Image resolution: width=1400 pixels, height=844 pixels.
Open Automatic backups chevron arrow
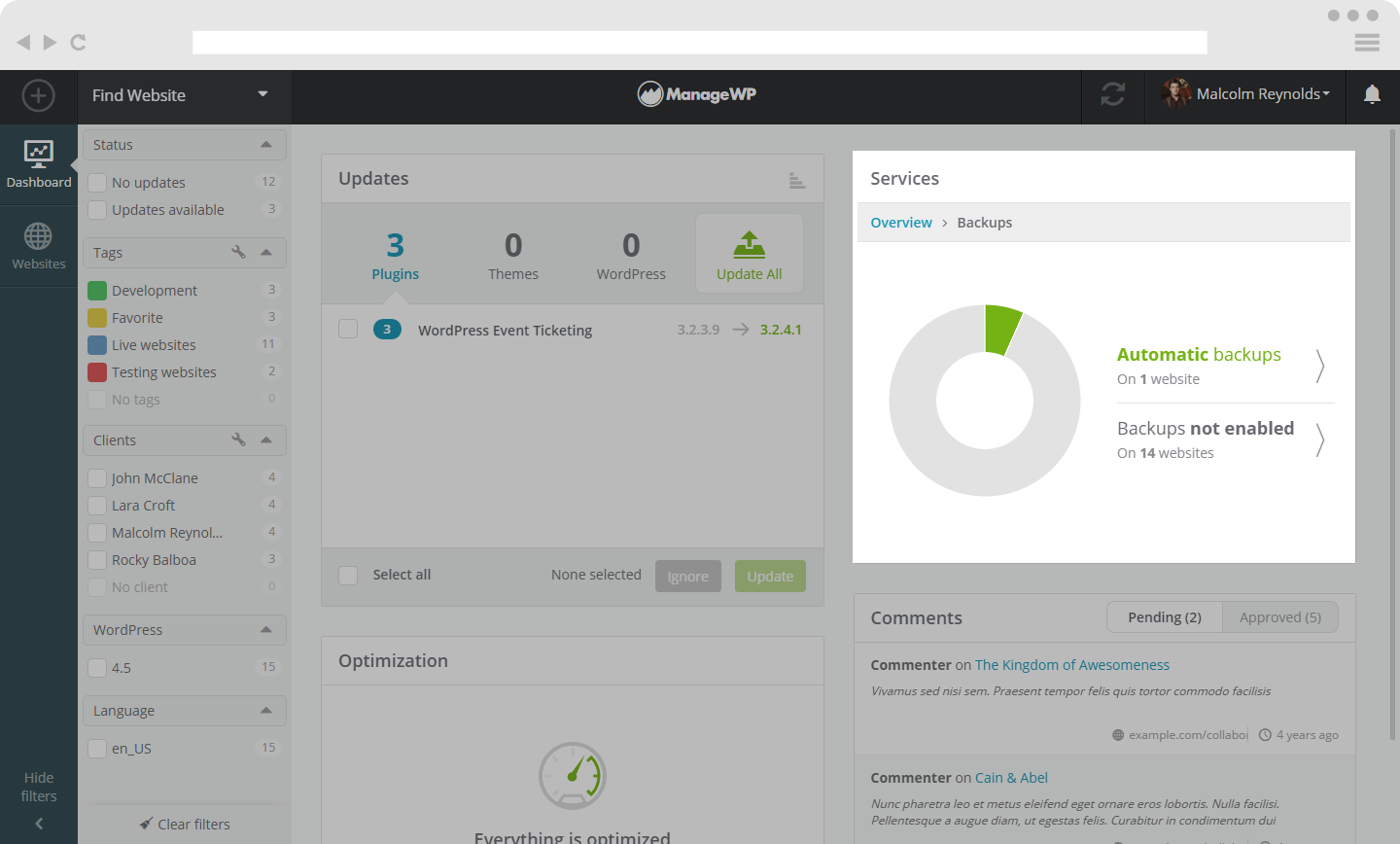(x=1319, y=366)
